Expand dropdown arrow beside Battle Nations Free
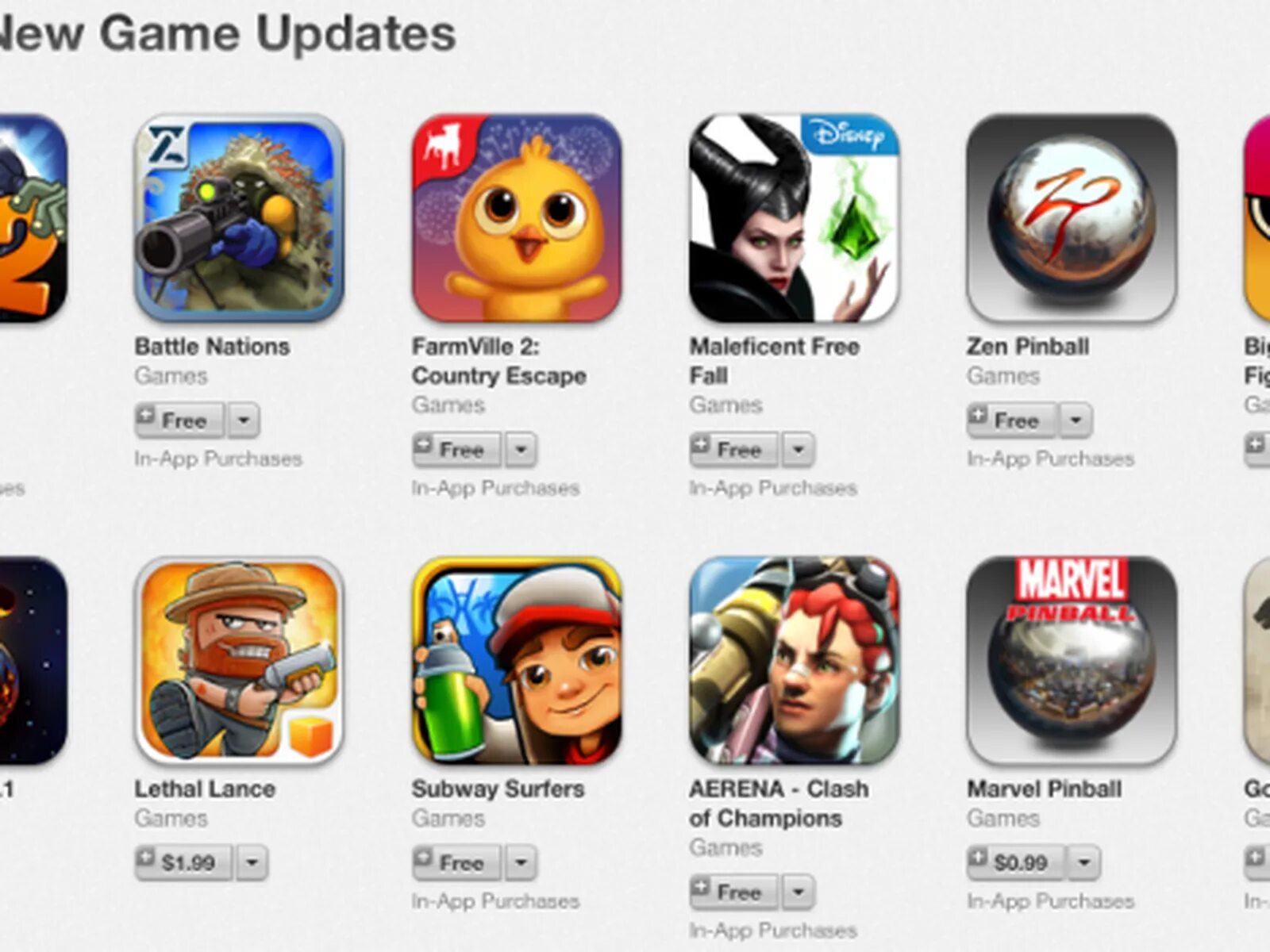 (244, 420)
